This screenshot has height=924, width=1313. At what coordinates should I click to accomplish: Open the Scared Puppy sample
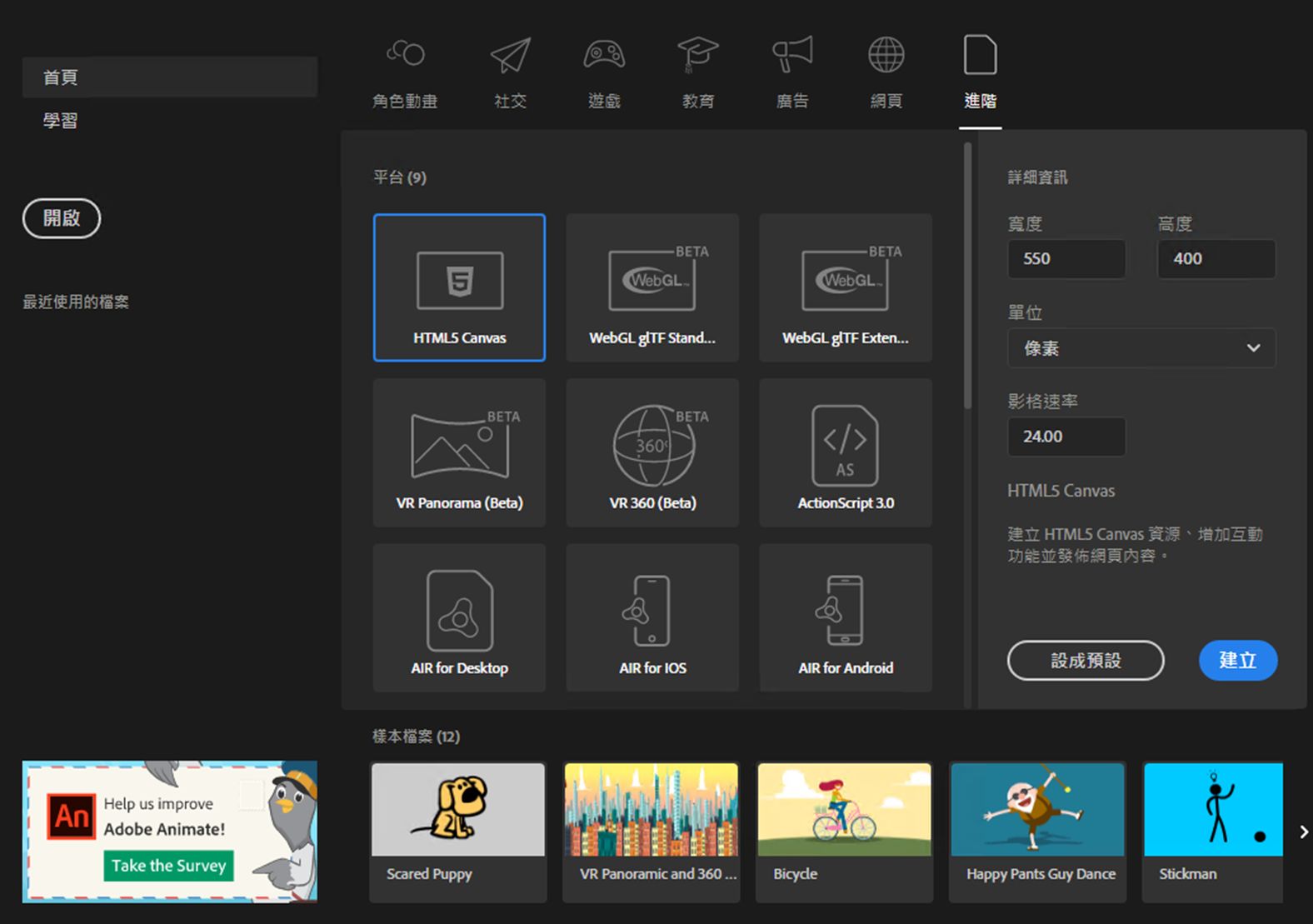coord(458,832)
